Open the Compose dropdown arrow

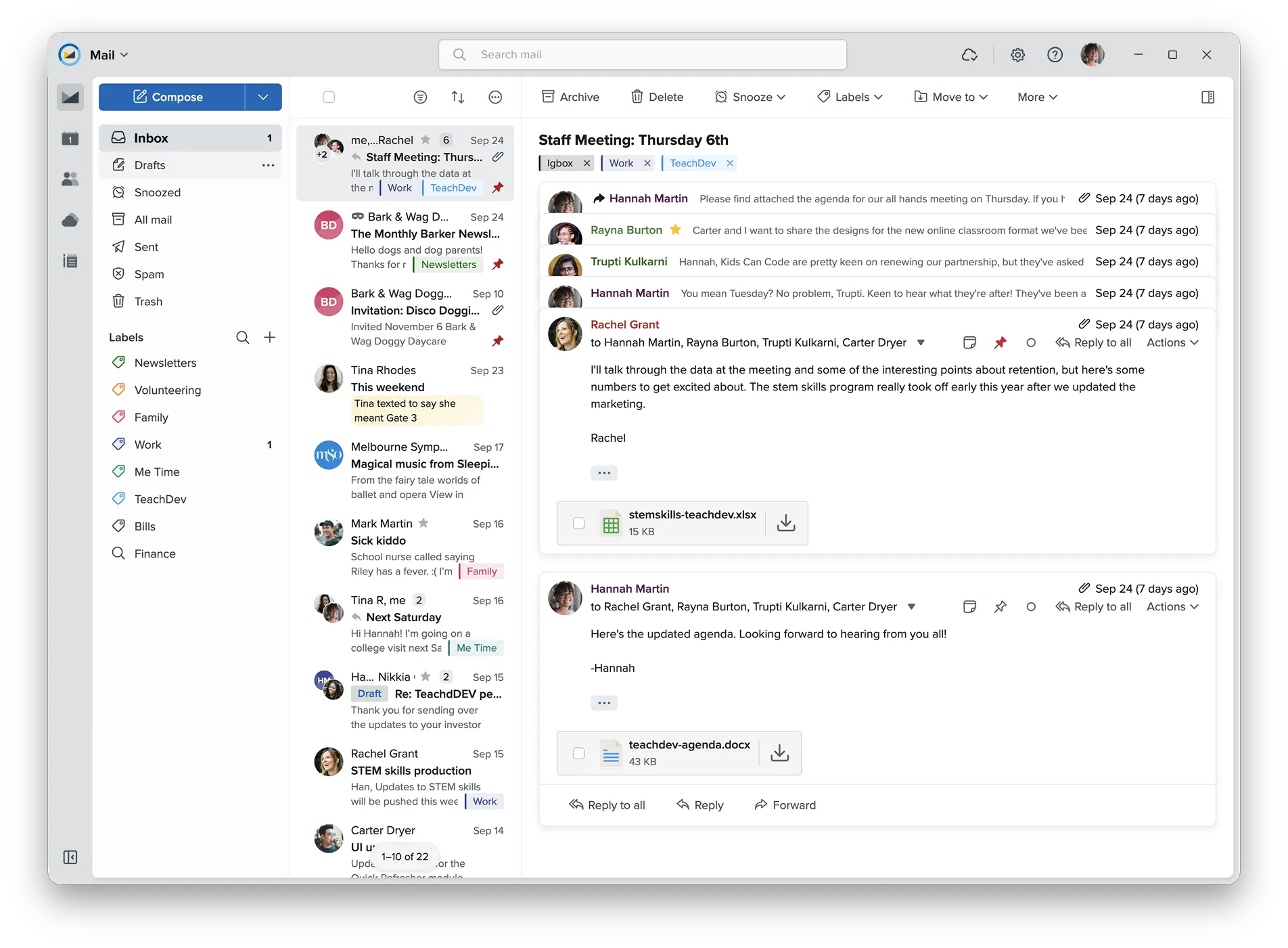(263, 97)
